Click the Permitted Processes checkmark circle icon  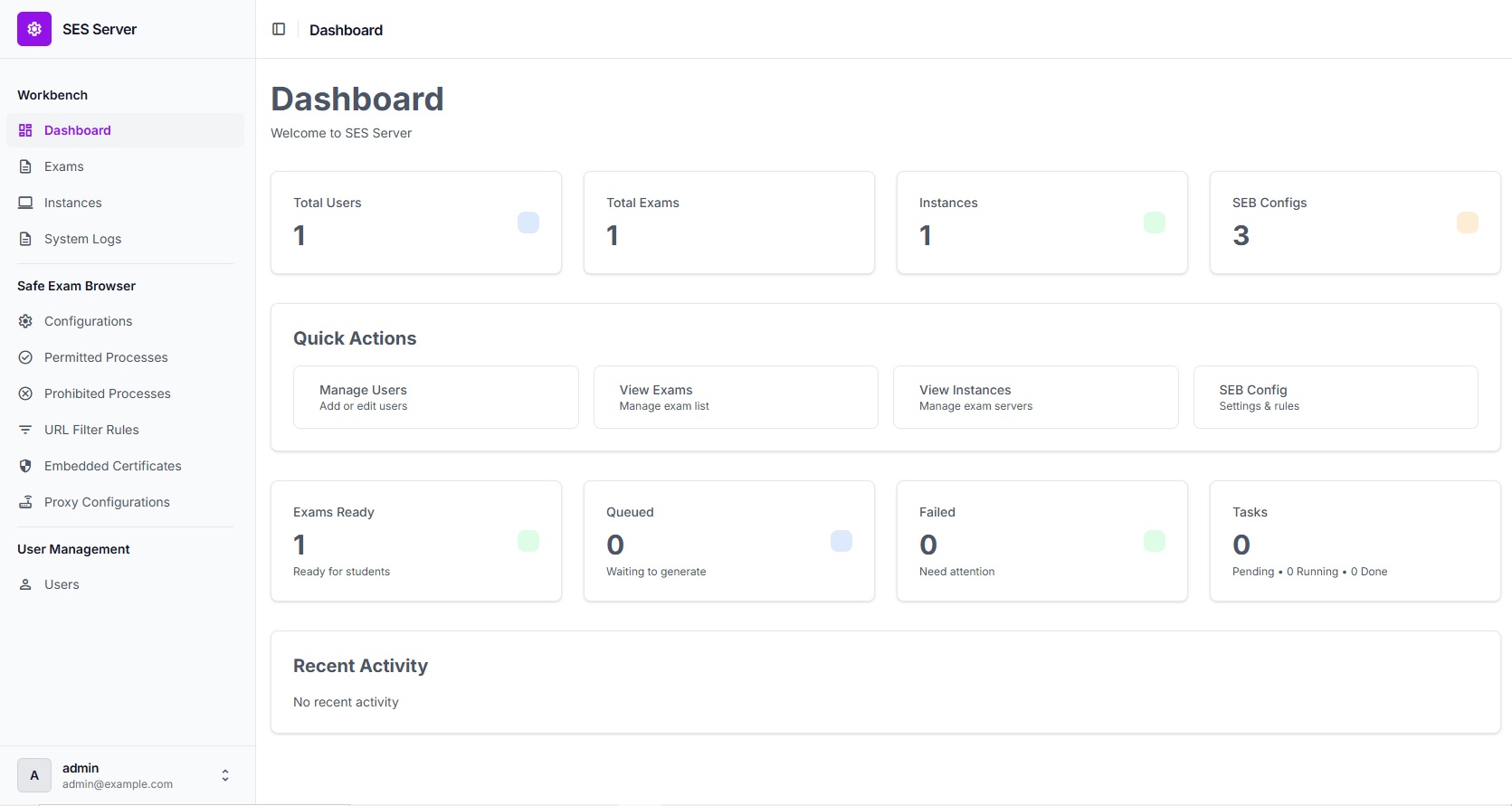click(25, 357)
